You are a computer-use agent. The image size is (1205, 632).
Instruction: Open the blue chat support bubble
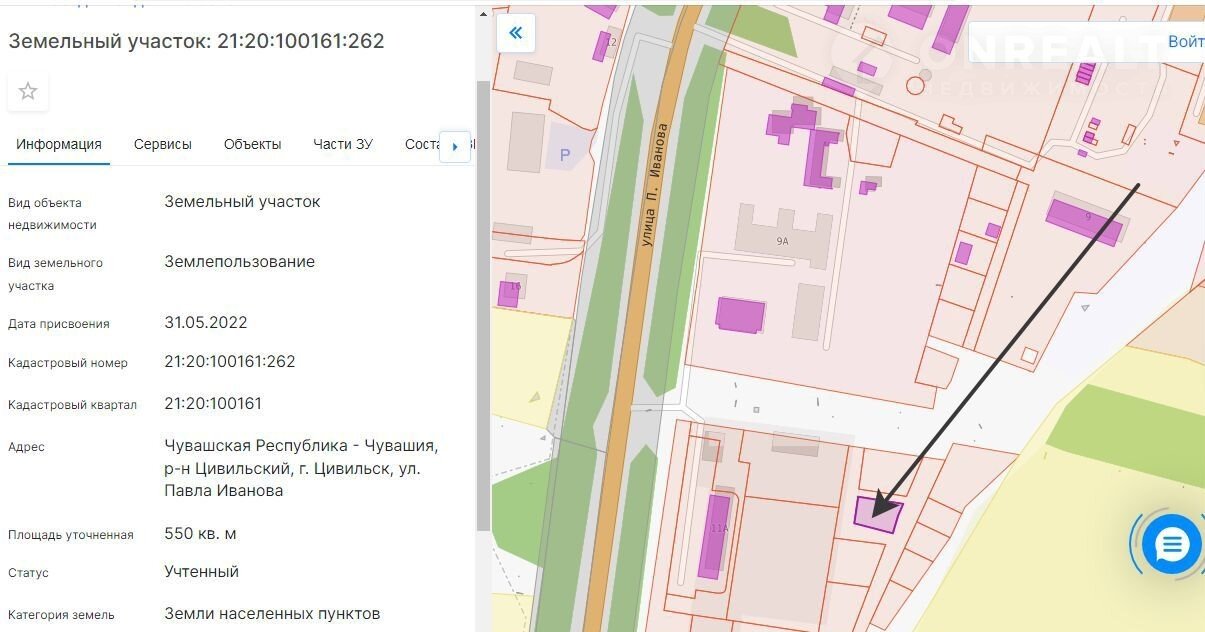click(x=1171, y=545)
